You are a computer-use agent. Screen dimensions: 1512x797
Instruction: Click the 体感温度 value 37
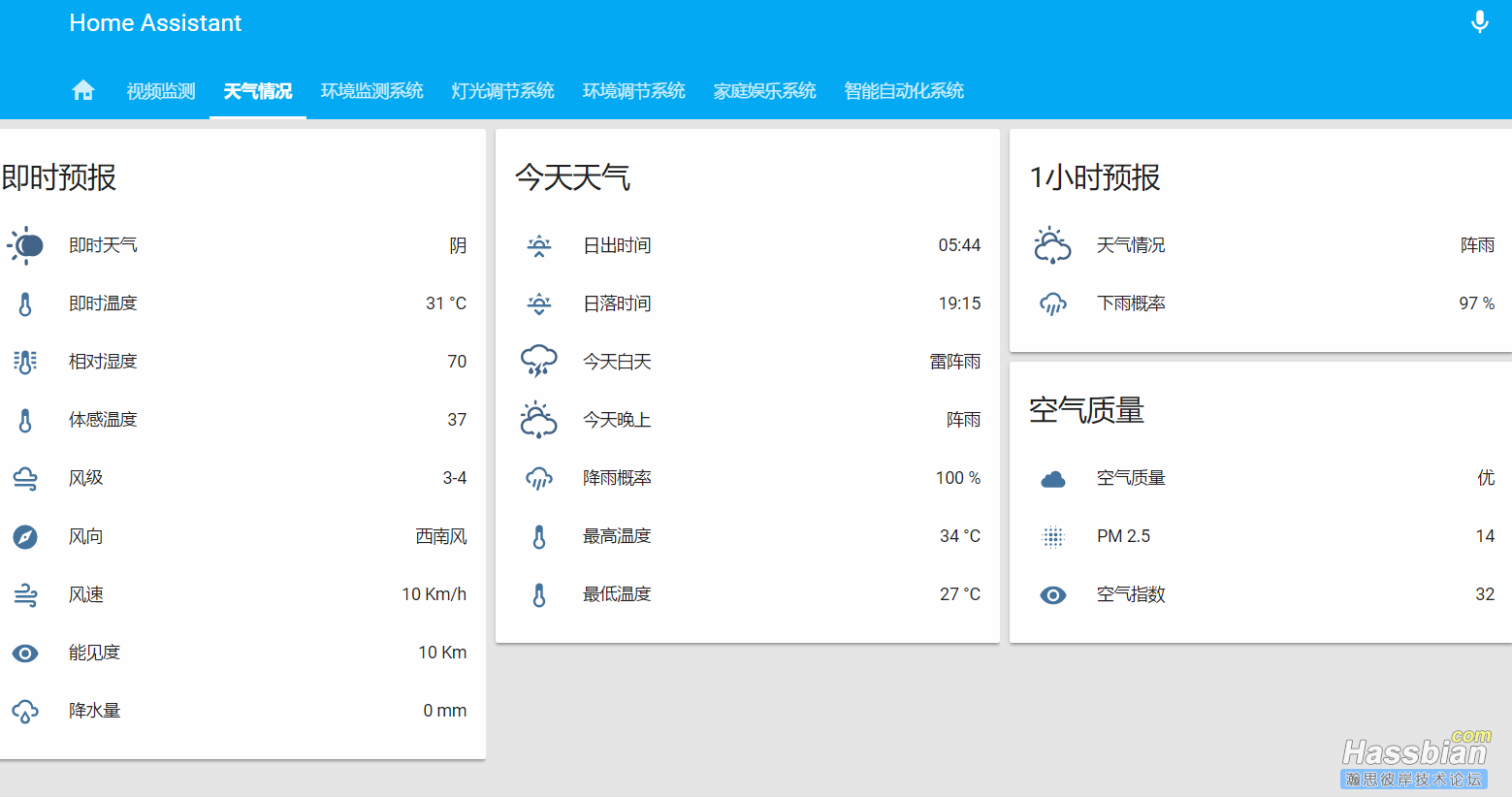click(x=457, y=420)
